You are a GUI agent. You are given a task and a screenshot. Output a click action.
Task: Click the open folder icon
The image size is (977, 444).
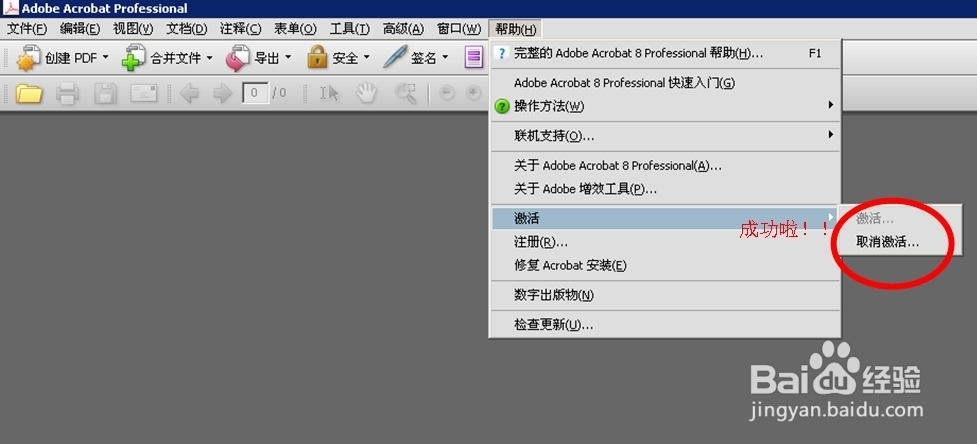(x=29, y=93)
